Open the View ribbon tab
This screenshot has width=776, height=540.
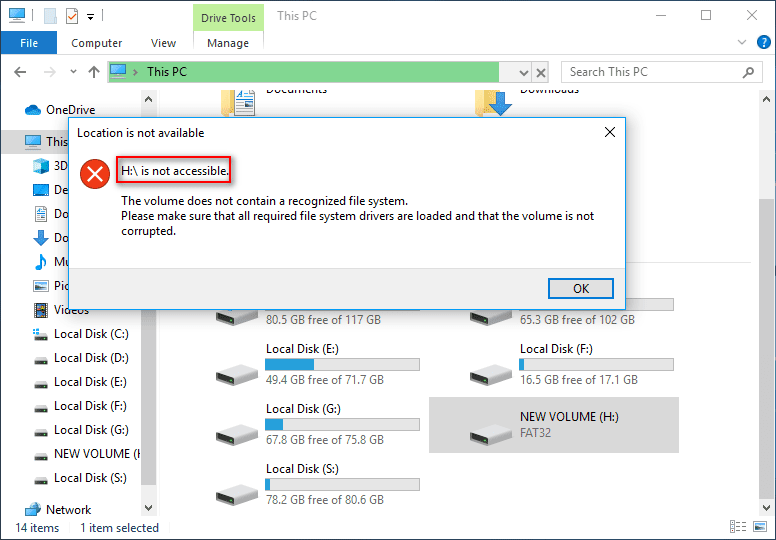tap(163, 43)
